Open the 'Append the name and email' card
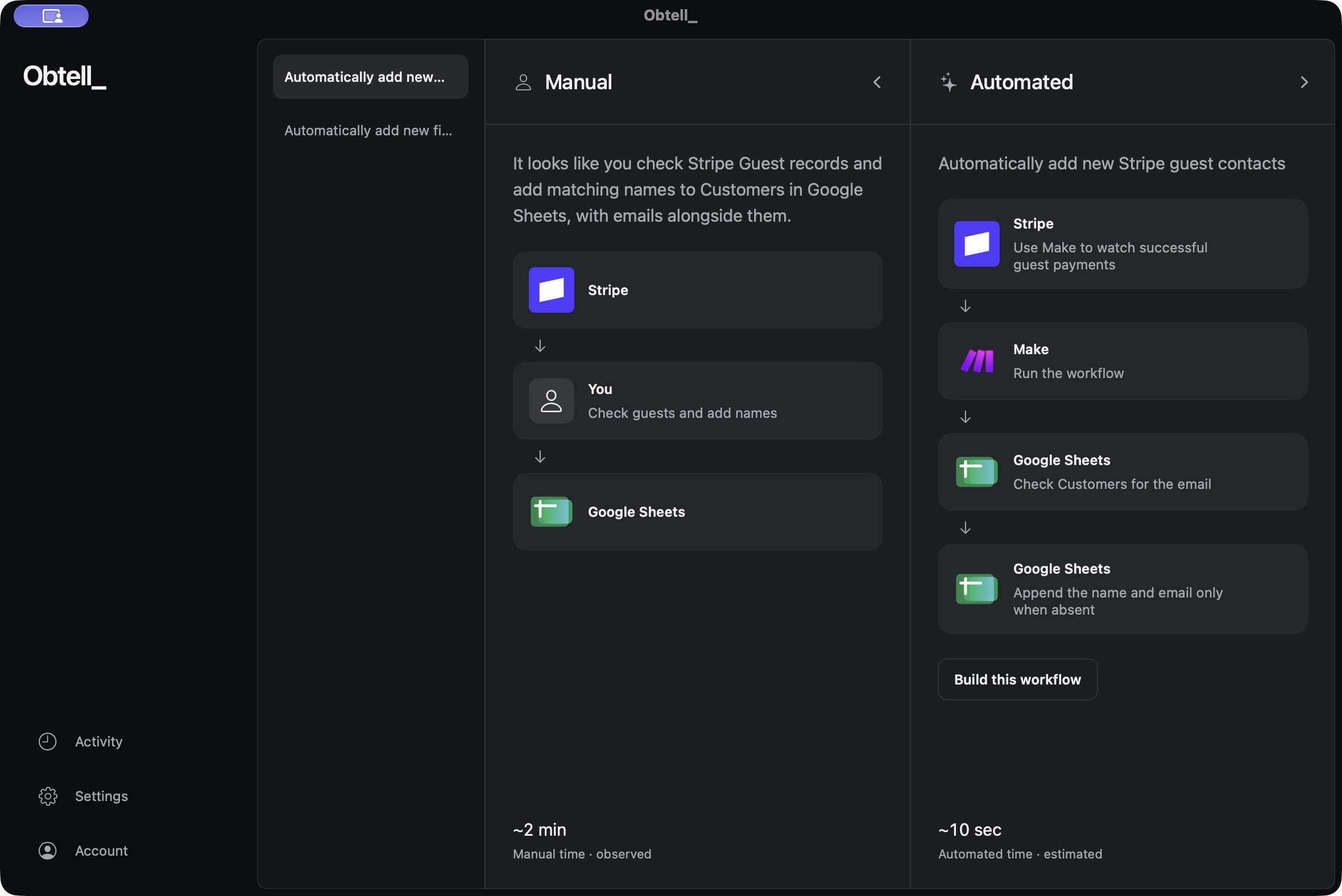Screen dimensions: 1342x896 pyautogui.click(x=1122, y=588)
